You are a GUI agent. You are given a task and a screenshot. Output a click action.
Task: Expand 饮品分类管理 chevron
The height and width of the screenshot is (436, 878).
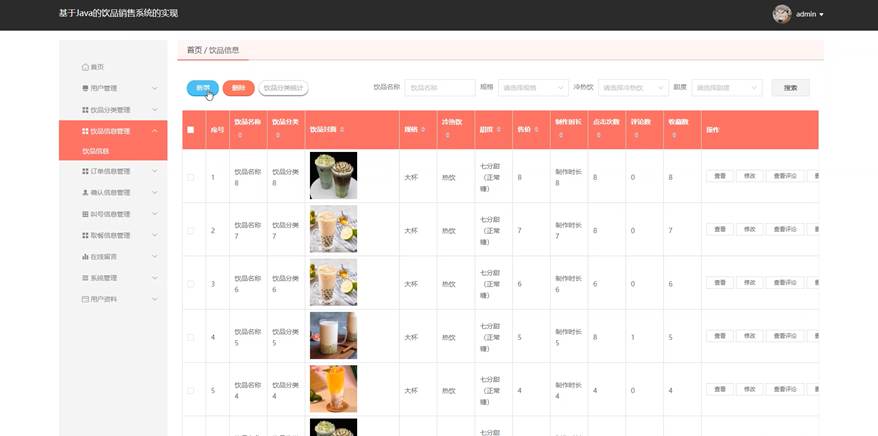click(x=155, y=110)
